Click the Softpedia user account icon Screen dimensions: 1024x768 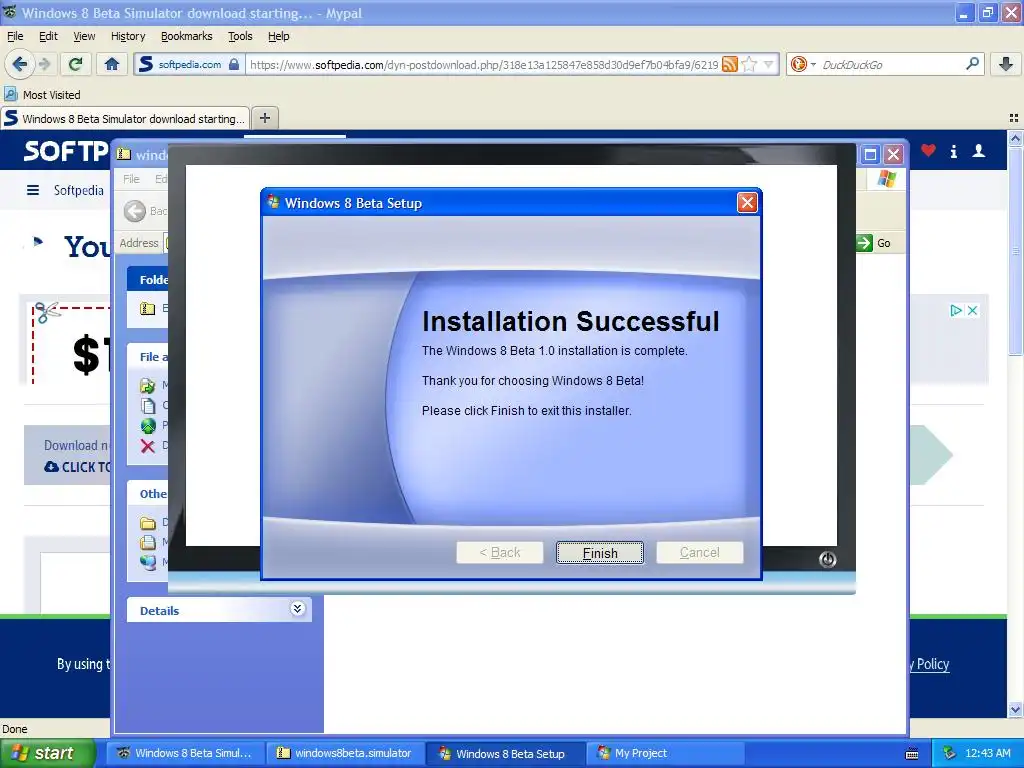[979, 152]
